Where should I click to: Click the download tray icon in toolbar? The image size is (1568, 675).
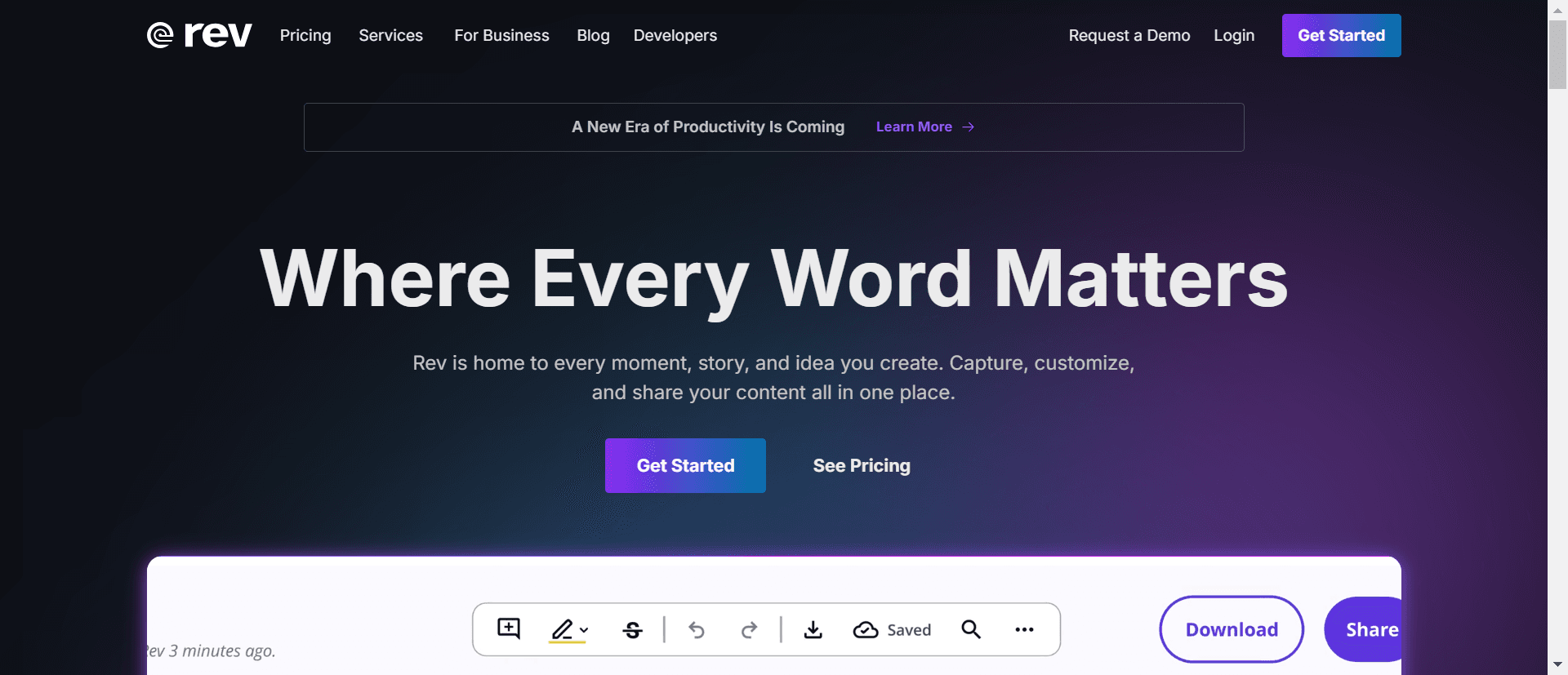pyautogui.click(x=813, y=629)
